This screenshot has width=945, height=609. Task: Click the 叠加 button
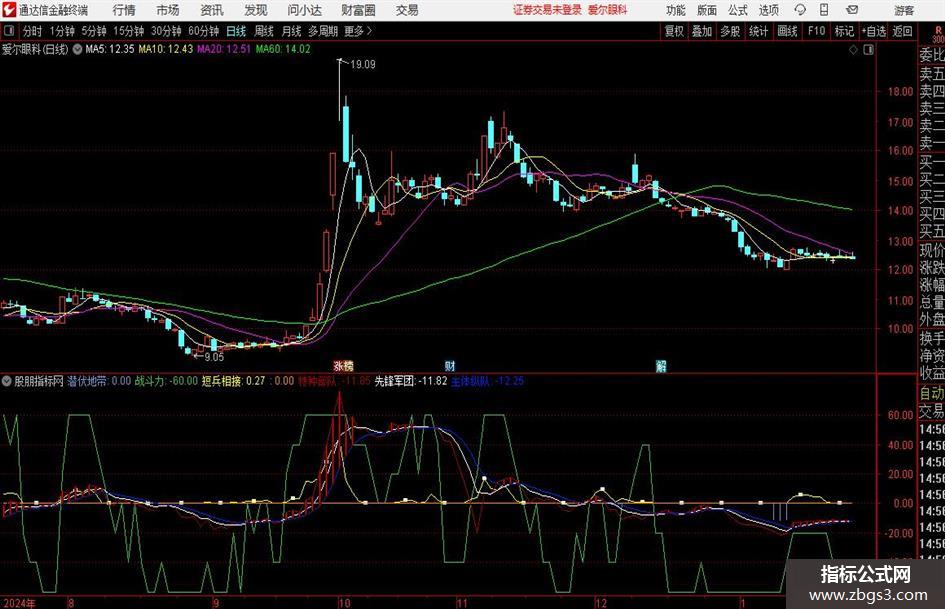click(x=702, y=31)
